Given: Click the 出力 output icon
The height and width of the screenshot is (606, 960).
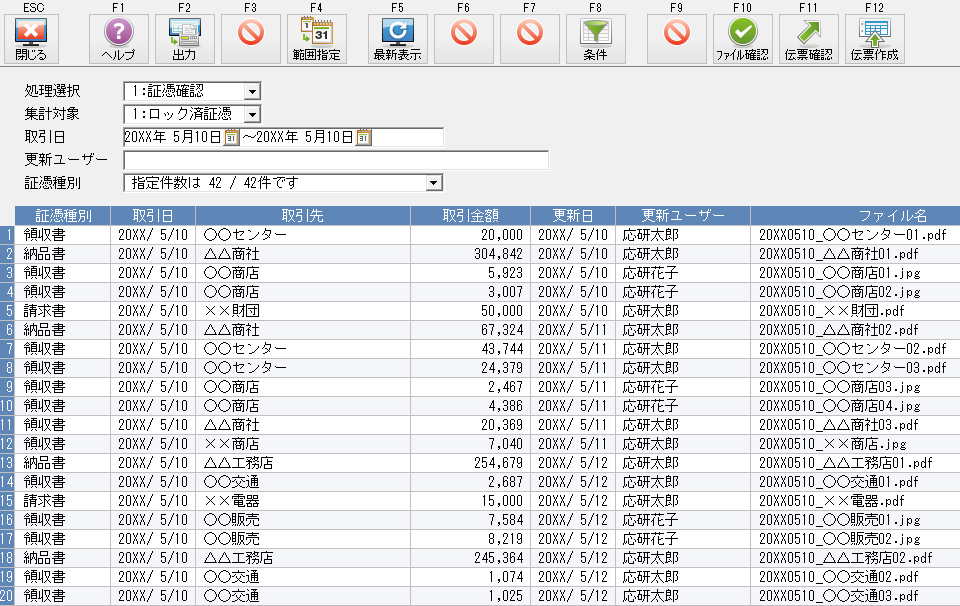Looking at the screenshot, I should pyautogui.click(x=184, y=38).
